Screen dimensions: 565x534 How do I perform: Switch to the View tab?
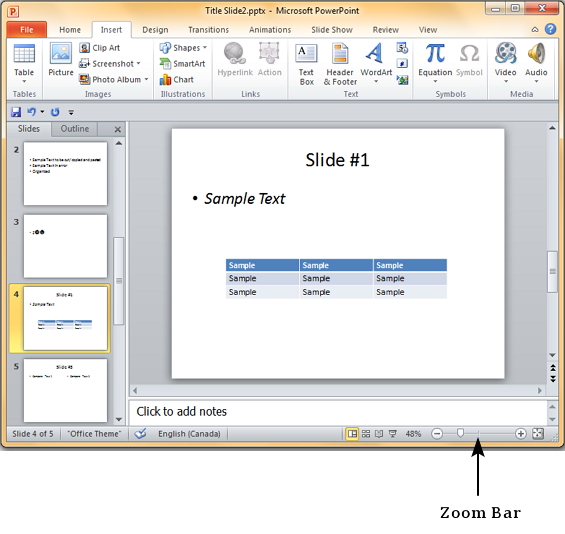(x=428, y=30)
